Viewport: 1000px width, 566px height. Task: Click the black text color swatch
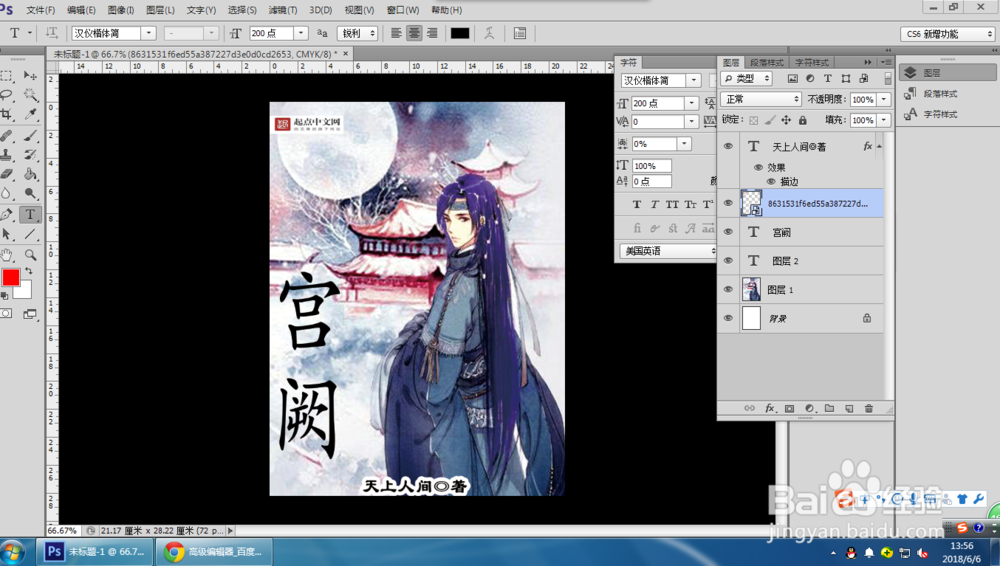tap(460, 33)
